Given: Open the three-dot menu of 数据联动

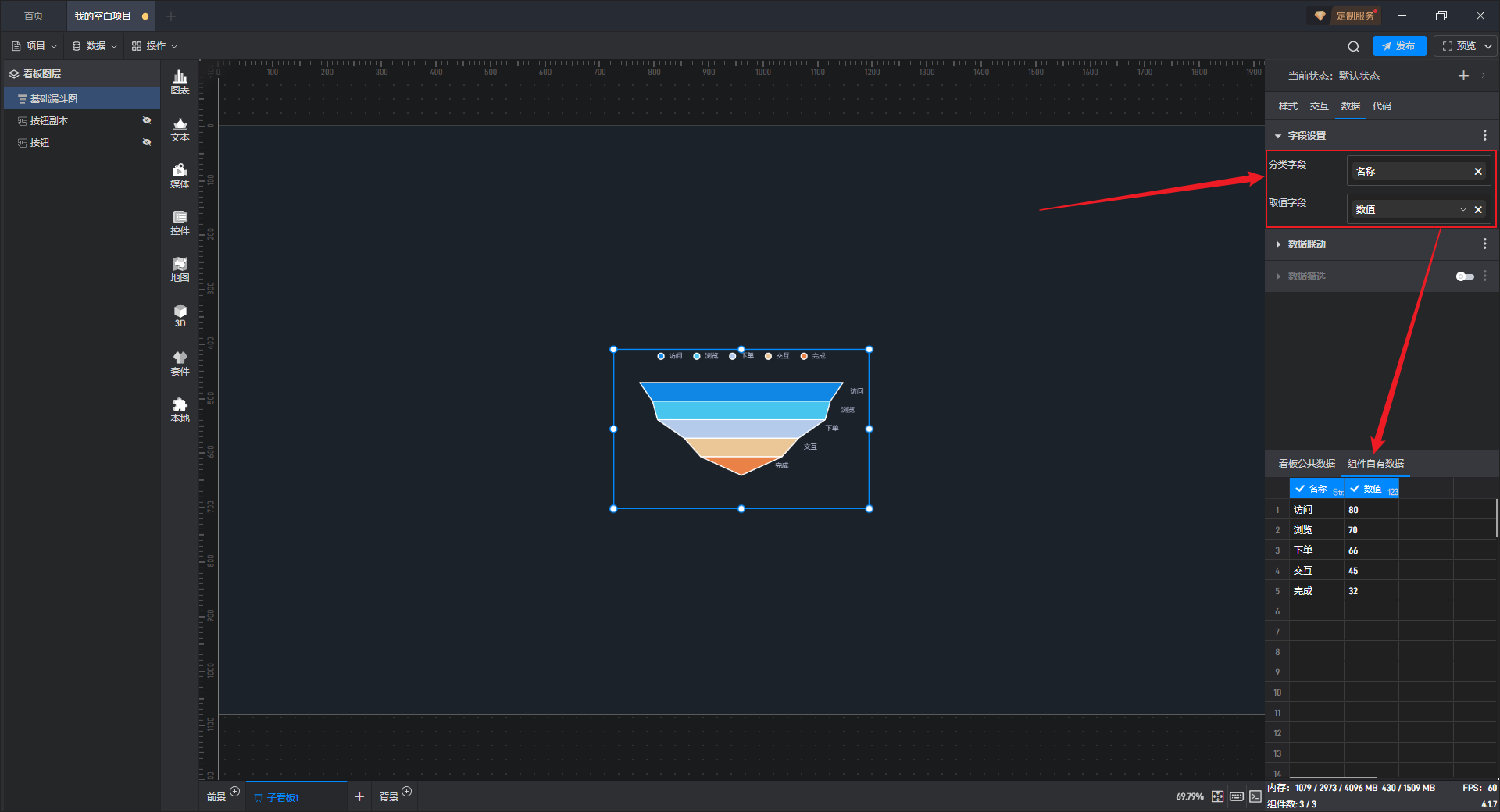Looking at the screenshot, I should (x=1484, y=244).
